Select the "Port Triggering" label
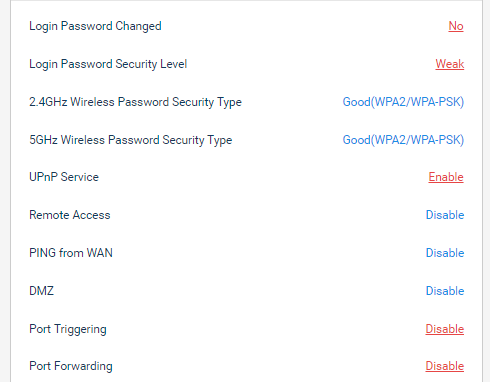The width and height of the screenshot is (490, 382). [x=68, y=330]
